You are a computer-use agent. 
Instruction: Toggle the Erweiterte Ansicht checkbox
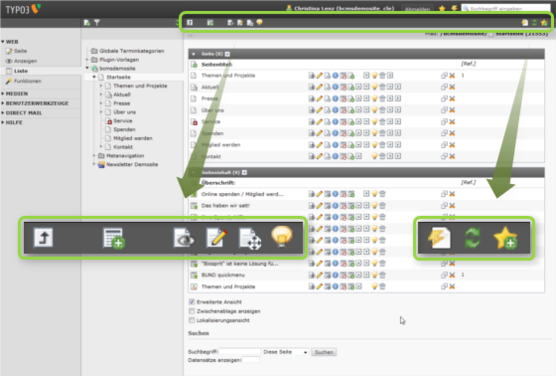tap(192, 302)
